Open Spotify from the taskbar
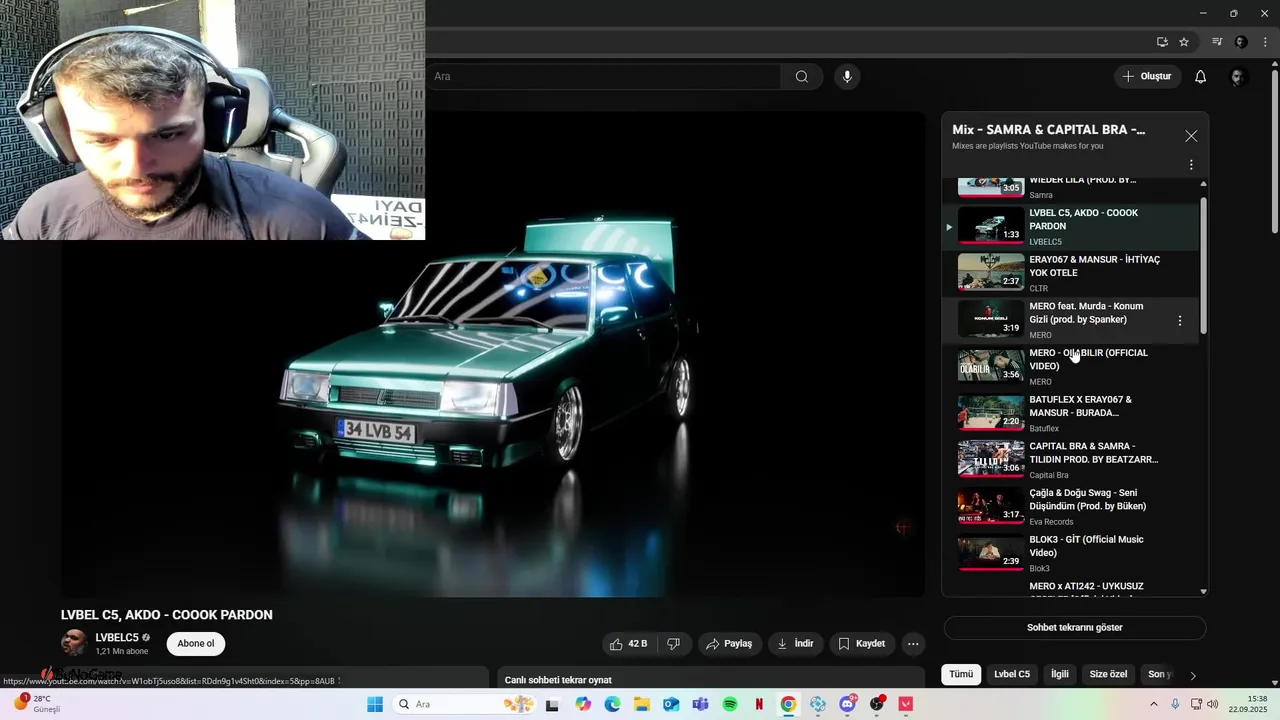The width and height of the screenshot is (1280, 720). tap(730, 704)
